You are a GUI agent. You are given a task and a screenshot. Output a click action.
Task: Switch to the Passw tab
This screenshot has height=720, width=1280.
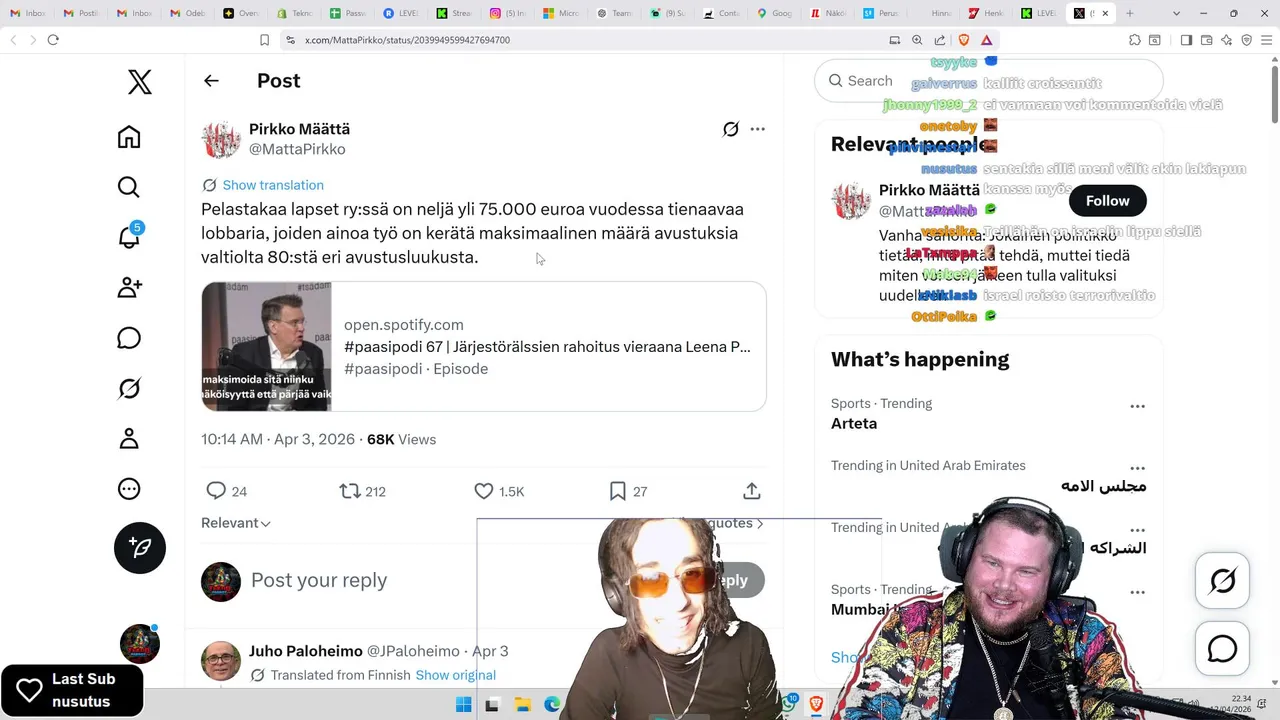coord(349,13)
